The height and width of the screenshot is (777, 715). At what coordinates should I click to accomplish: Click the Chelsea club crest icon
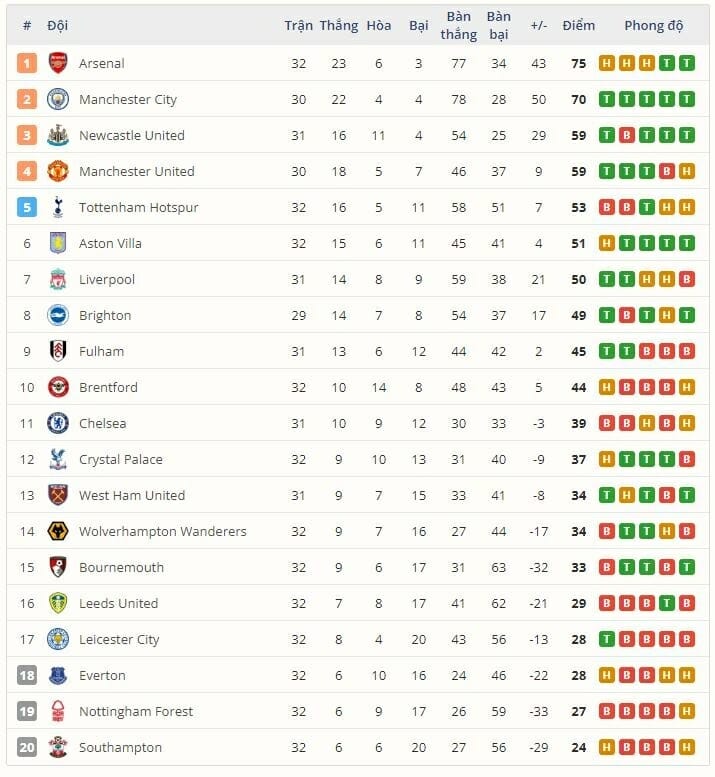click(58, 423)
